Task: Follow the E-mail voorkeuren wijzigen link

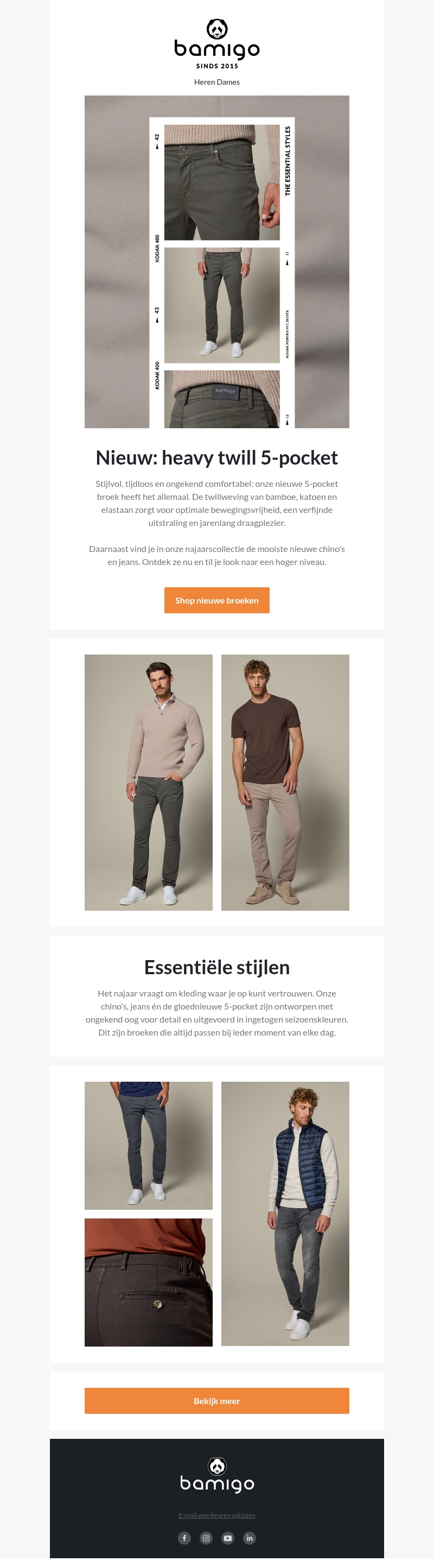Action: coord(216,1515)
